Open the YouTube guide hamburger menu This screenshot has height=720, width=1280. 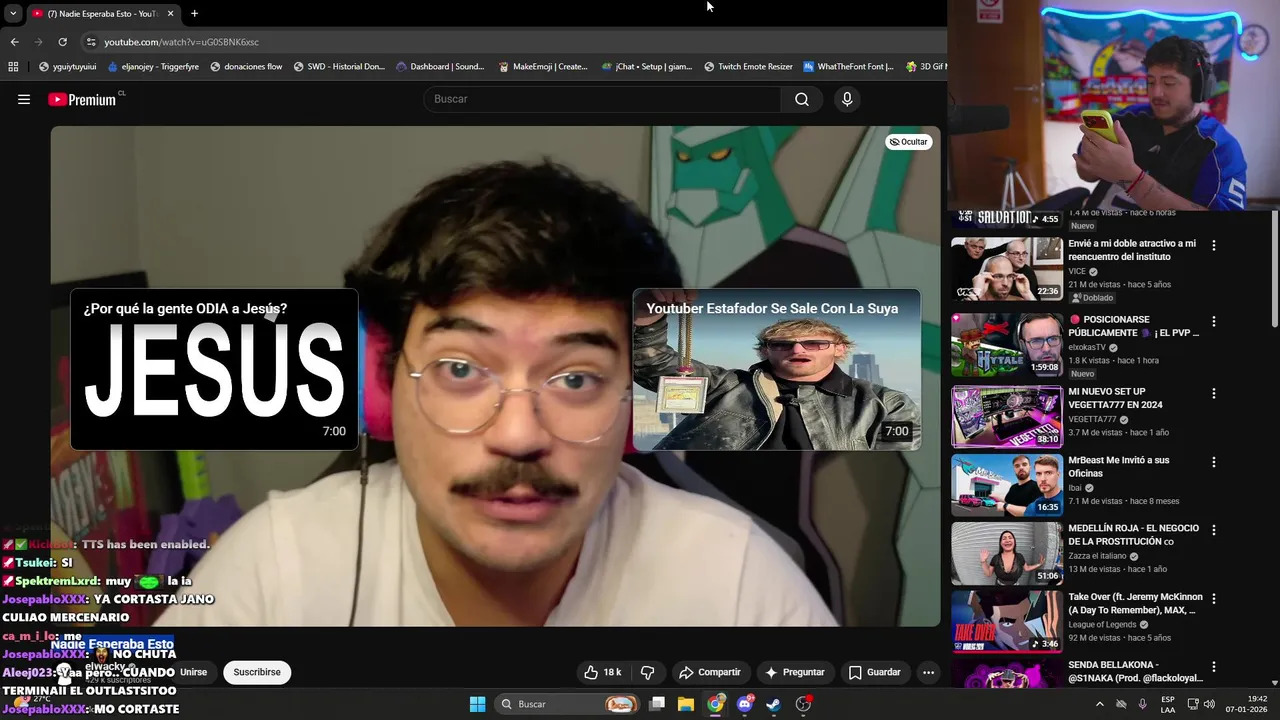[x=24, y=99]
